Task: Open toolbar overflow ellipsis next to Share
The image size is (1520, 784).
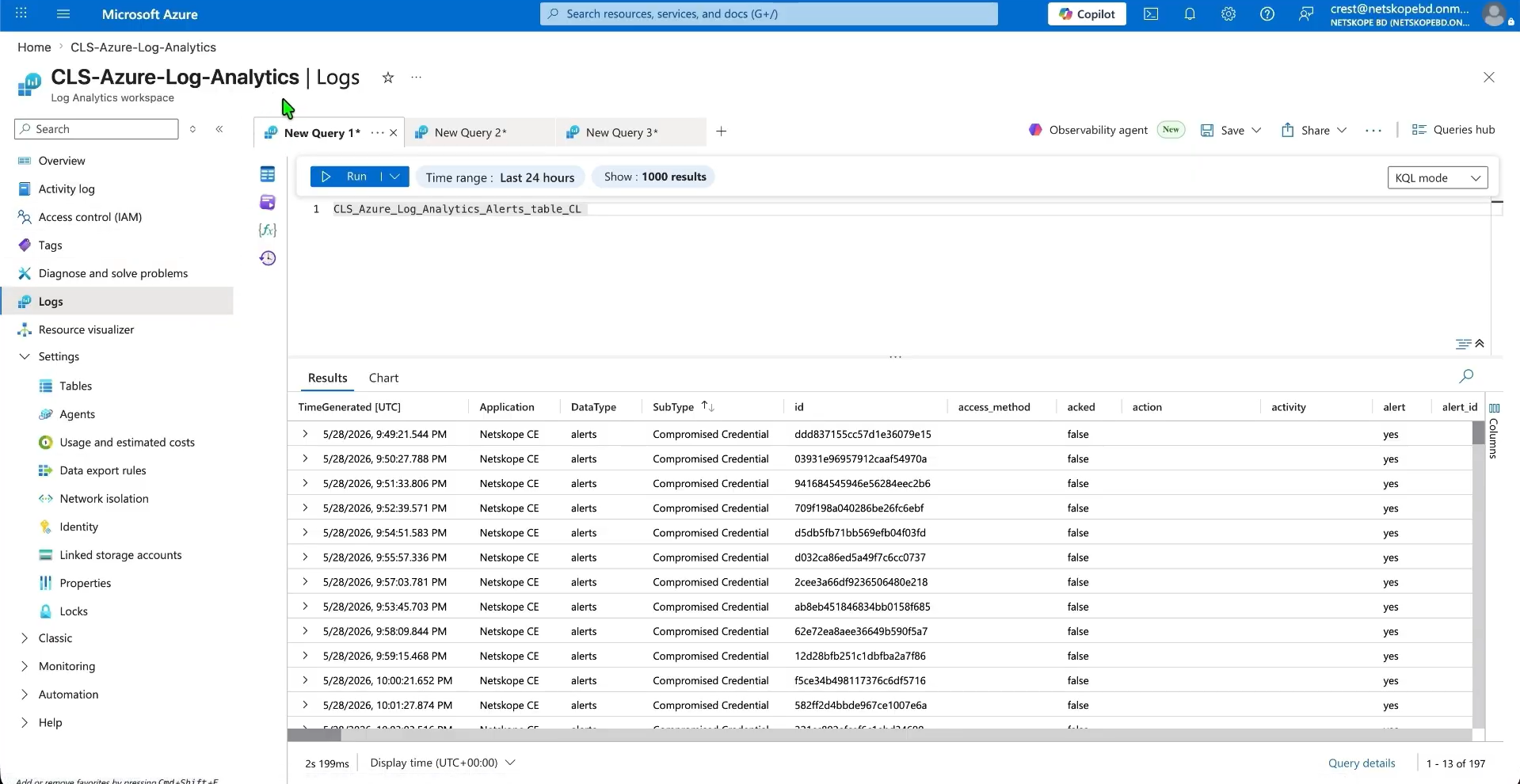Action: coord(1373,131)
